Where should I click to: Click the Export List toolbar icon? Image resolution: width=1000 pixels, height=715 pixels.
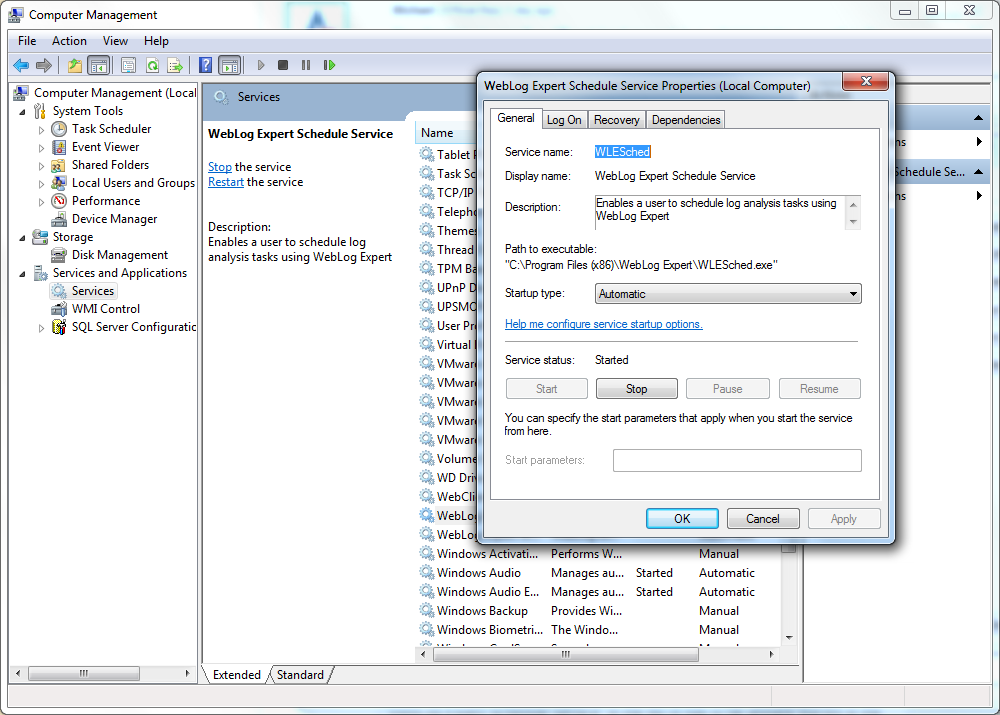(175, 65)
